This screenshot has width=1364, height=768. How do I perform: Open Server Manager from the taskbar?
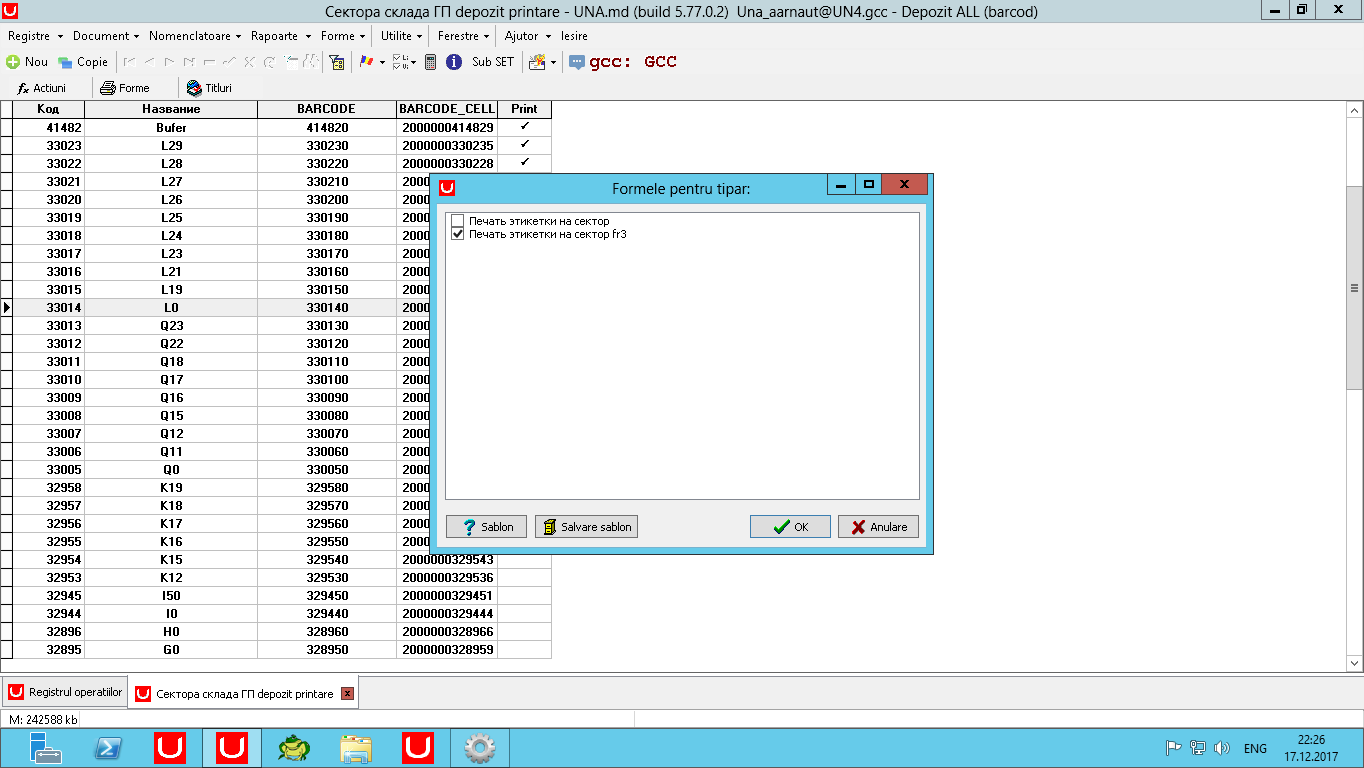click(46, 748)
